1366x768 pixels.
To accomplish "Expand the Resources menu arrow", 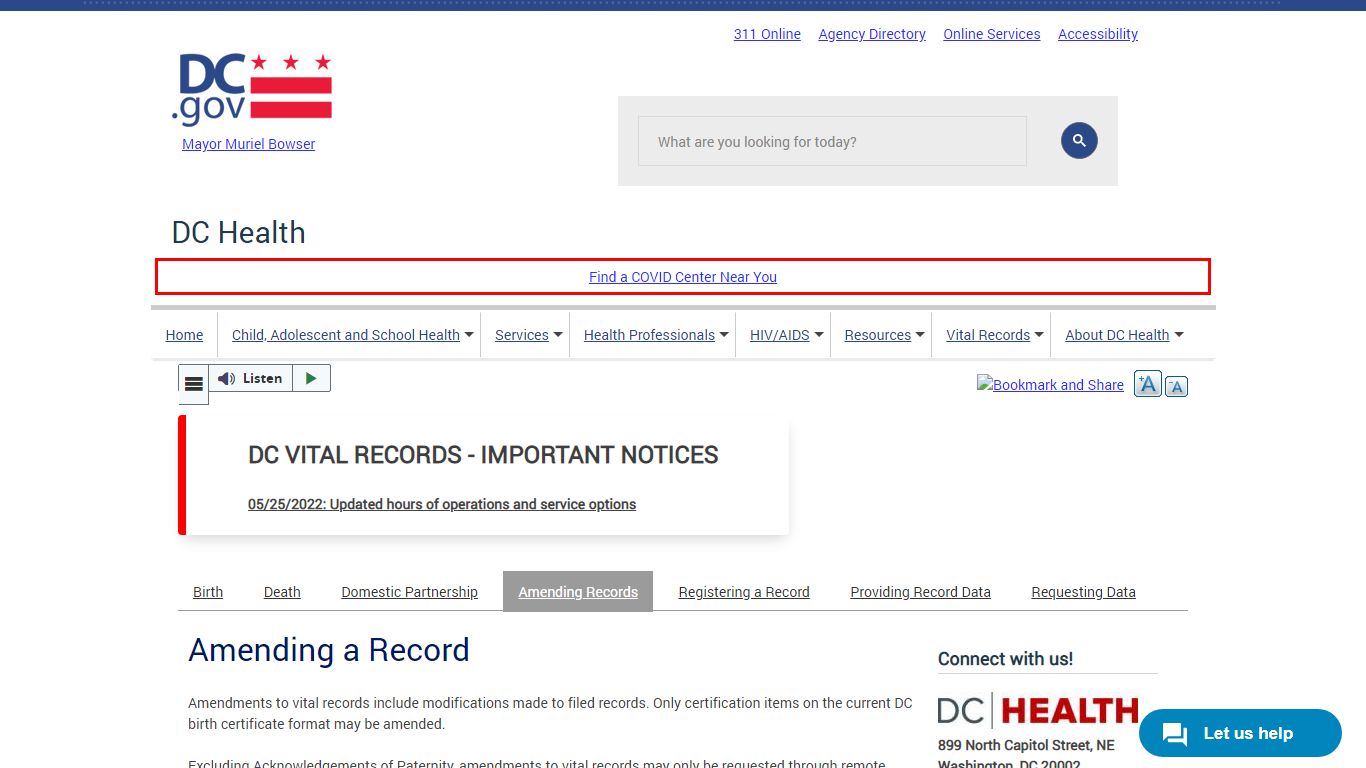I will coord(920,335).
